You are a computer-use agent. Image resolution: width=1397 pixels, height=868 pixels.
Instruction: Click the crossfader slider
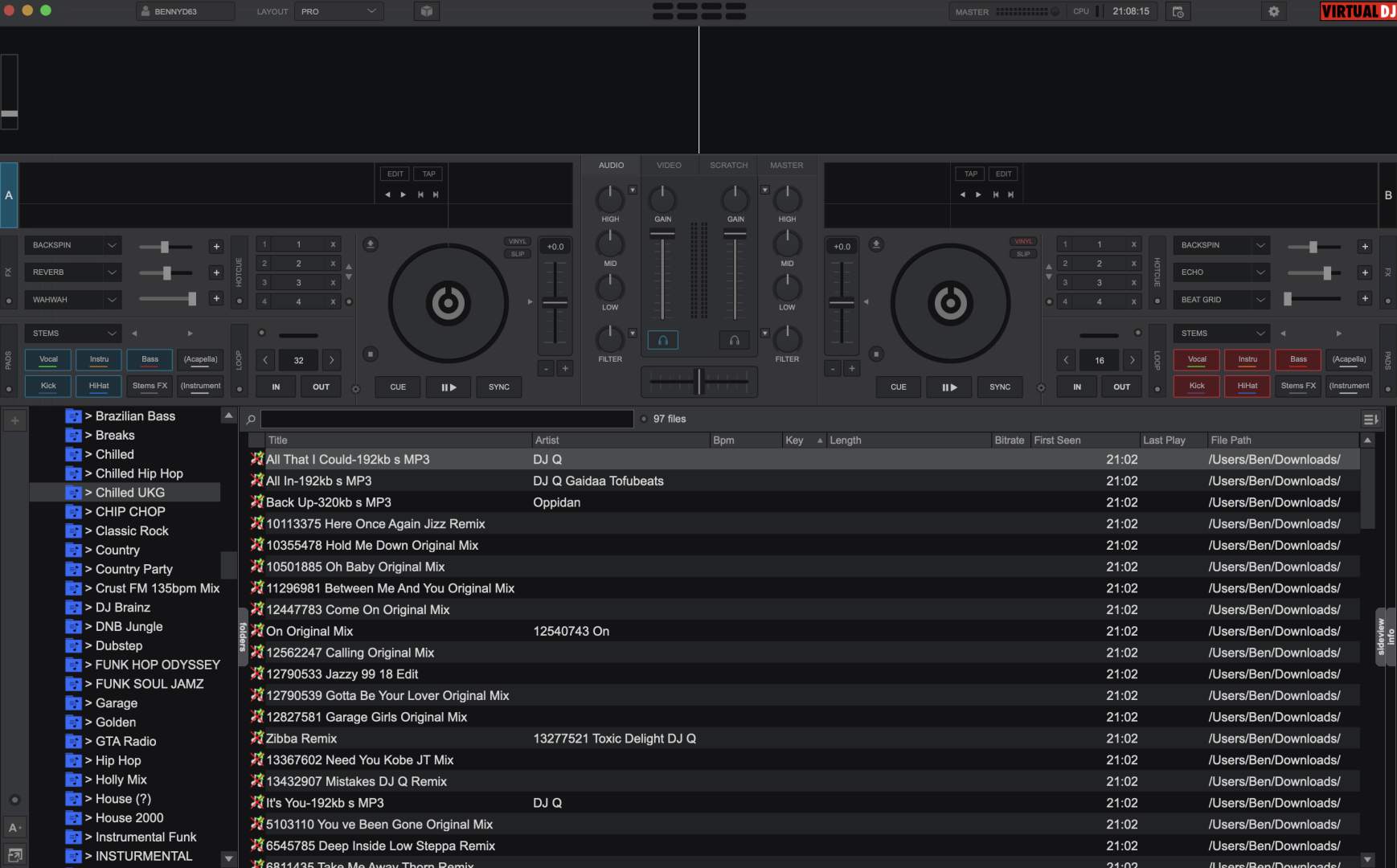tap(698, 382)
